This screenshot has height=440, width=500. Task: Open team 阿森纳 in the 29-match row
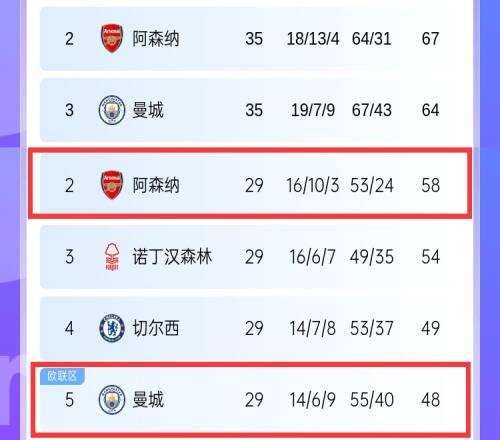156,185
